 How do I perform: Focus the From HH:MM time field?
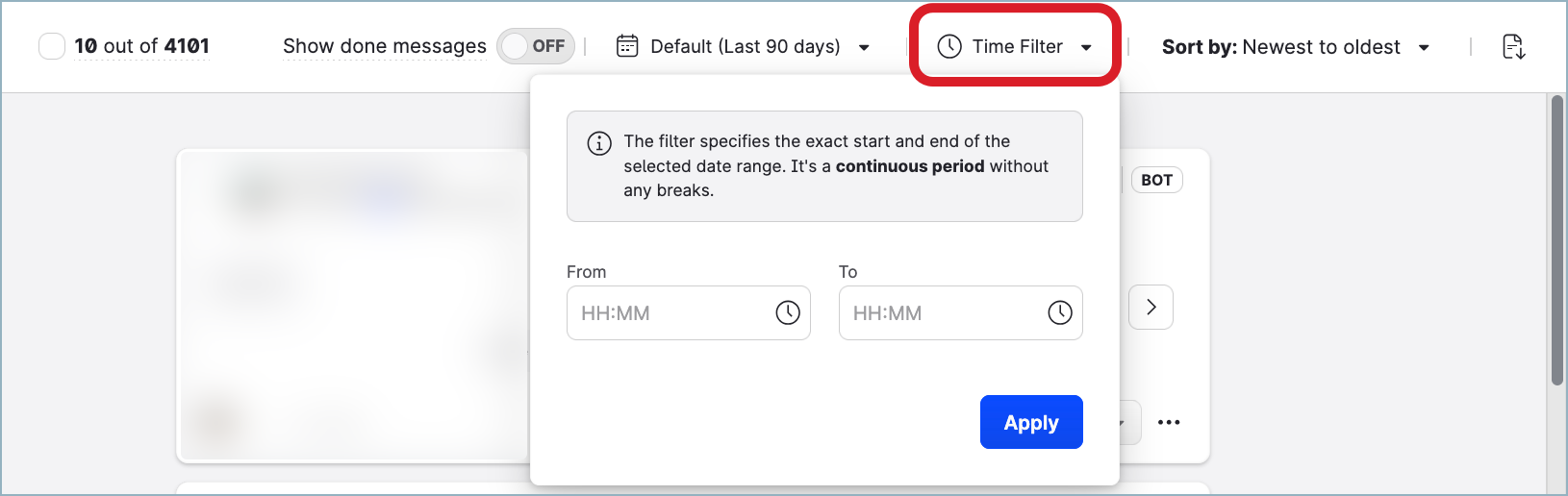[669, 312]
